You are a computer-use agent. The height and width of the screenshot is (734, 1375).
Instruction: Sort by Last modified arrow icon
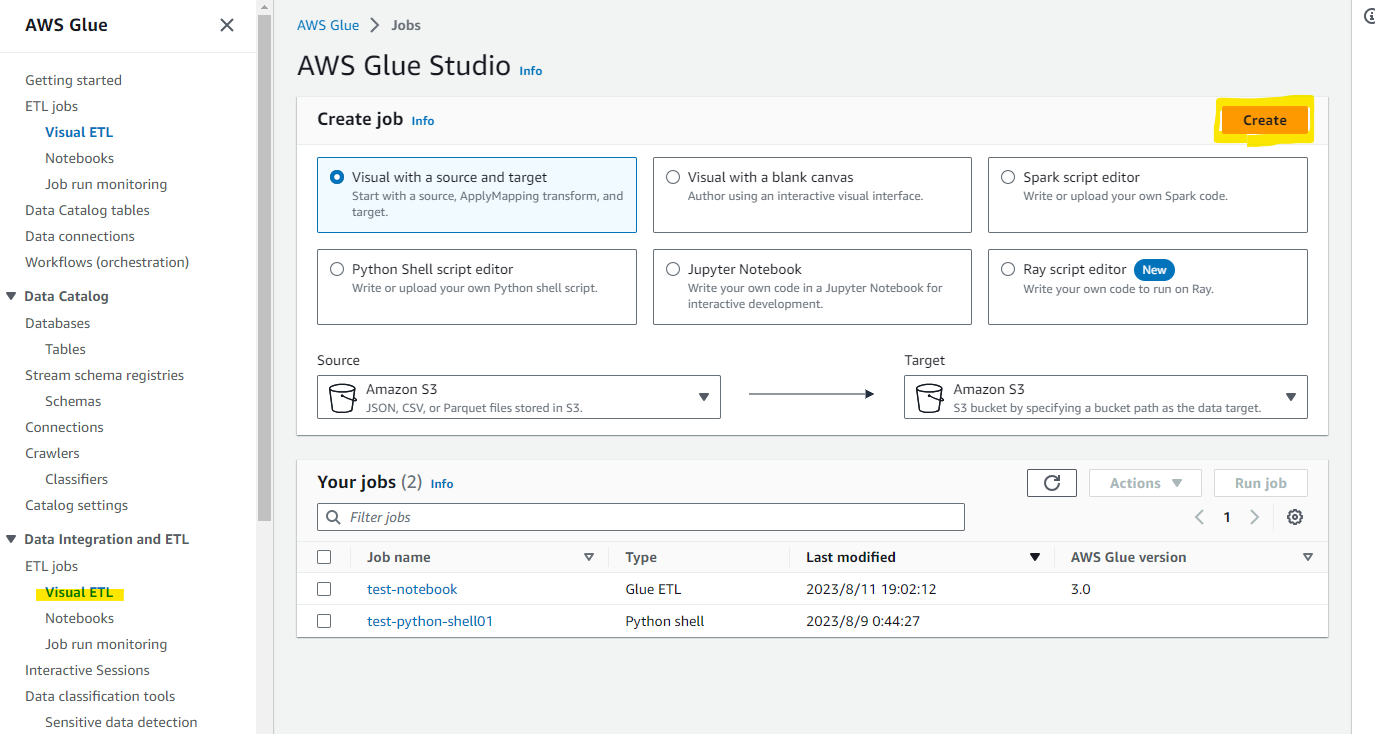pos(1035,557)
